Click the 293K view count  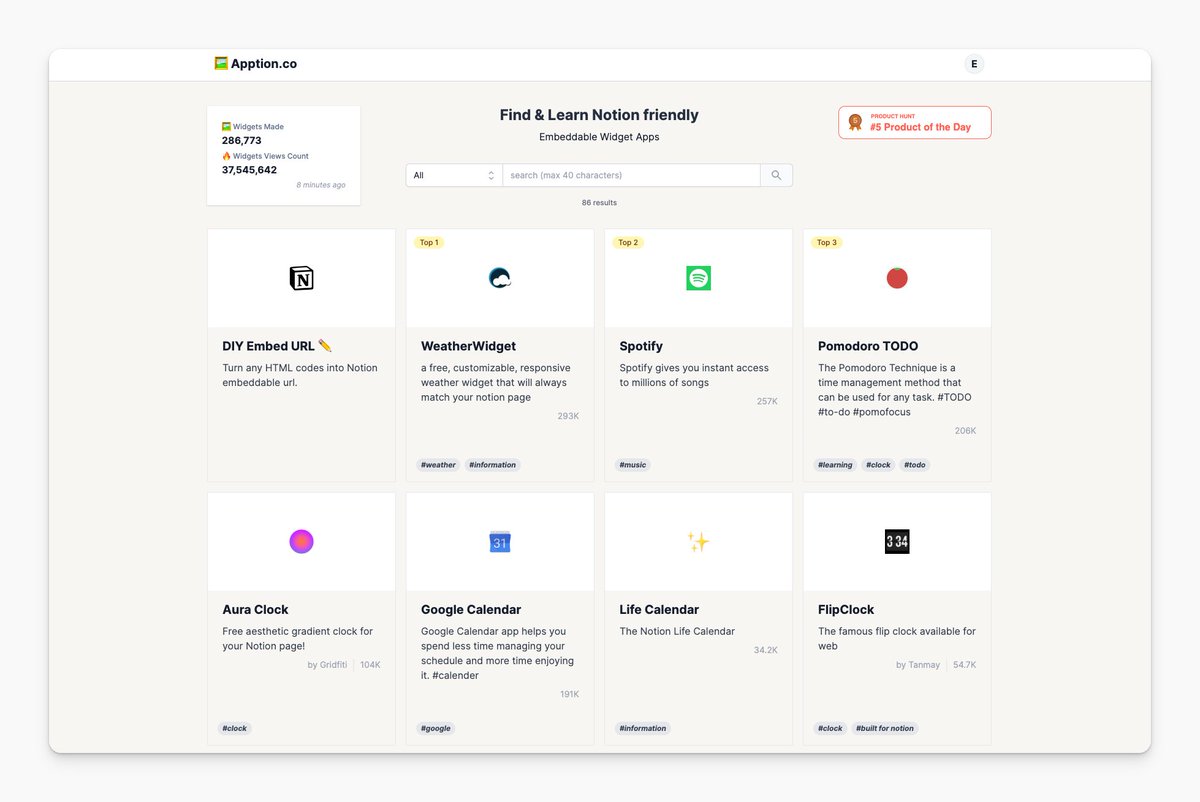point(568,416)
